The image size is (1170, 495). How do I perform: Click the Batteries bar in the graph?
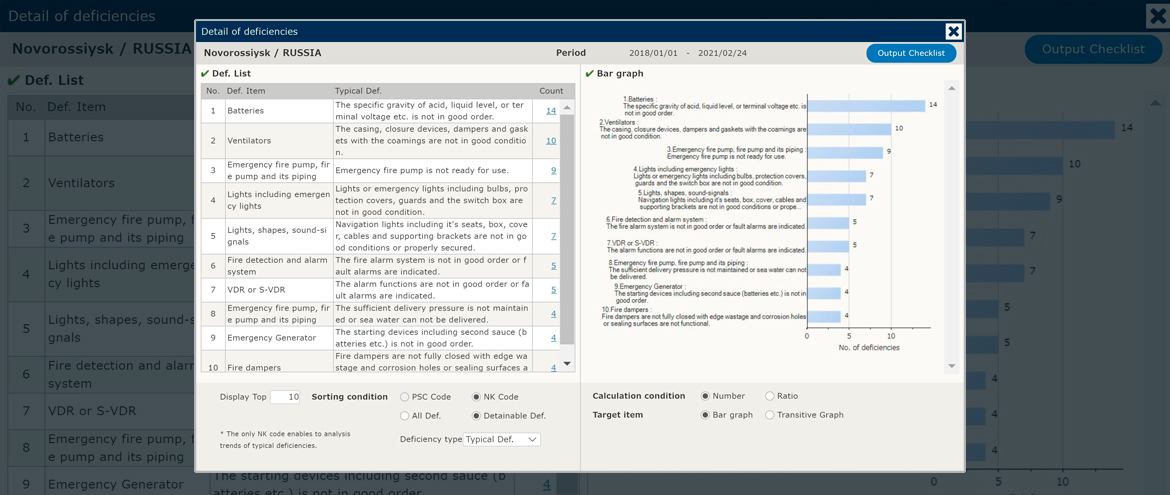865,105
